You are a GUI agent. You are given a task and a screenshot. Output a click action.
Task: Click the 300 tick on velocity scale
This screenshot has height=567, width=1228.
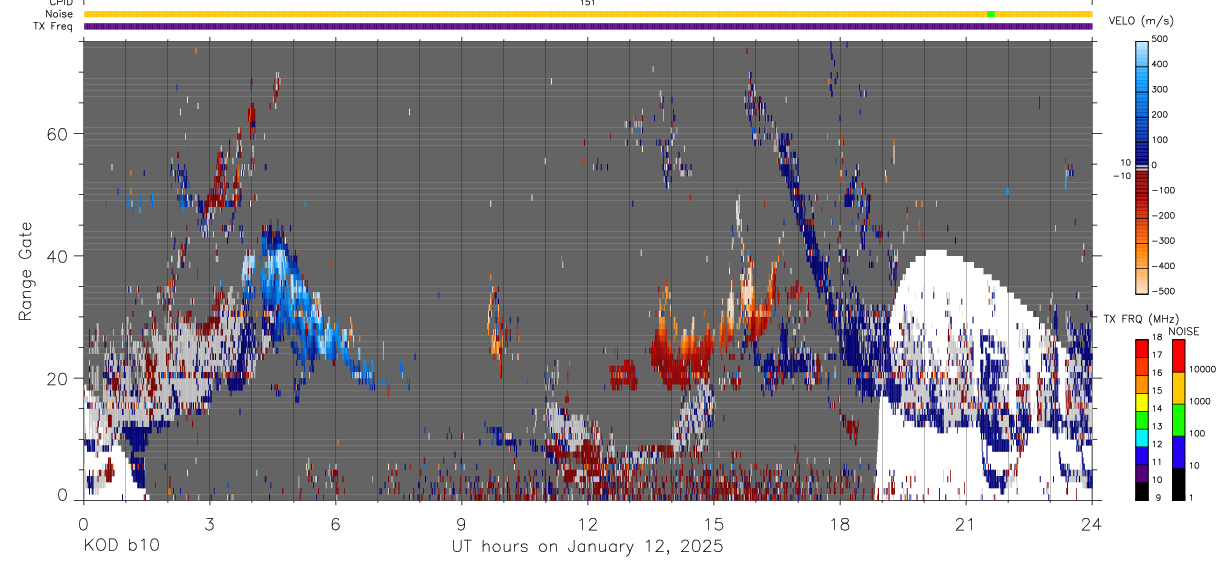pos(1160,89)
